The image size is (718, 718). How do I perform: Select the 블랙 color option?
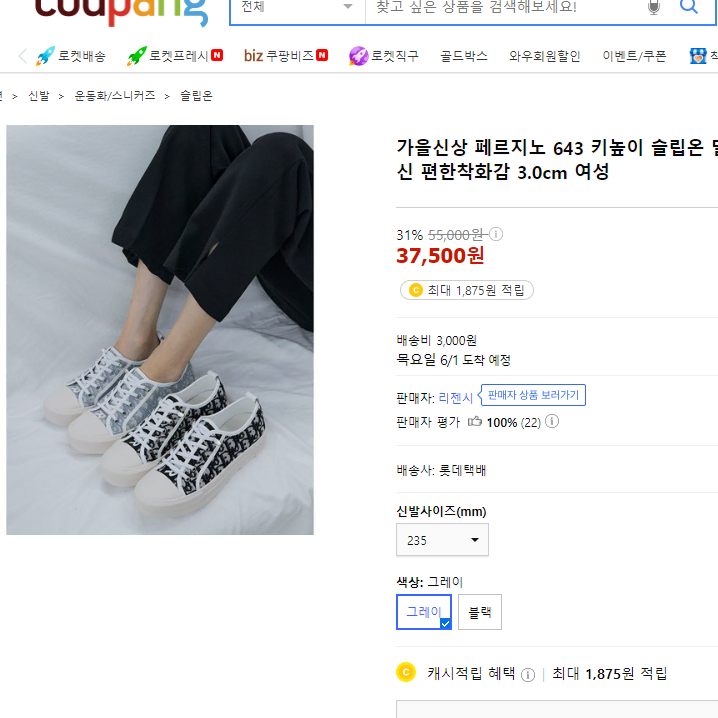coord(480,612)
